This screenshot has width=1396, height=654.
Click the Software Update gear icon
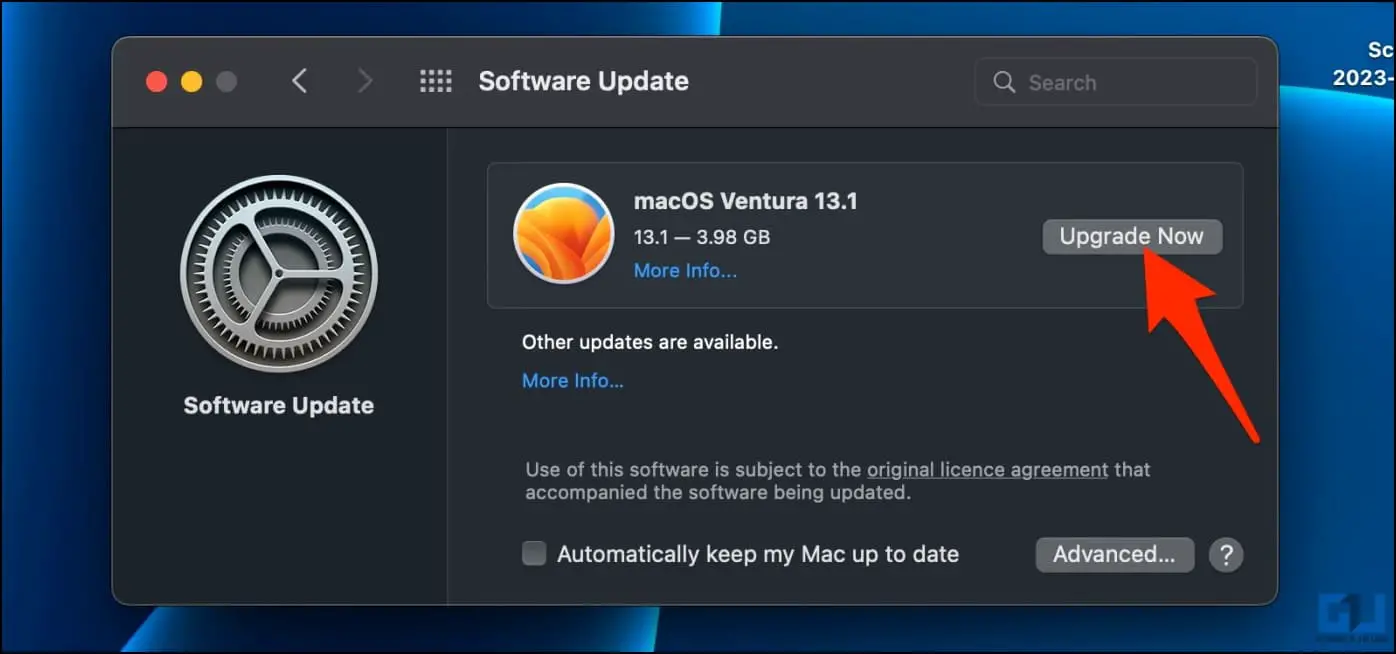[x=279, y=273]
